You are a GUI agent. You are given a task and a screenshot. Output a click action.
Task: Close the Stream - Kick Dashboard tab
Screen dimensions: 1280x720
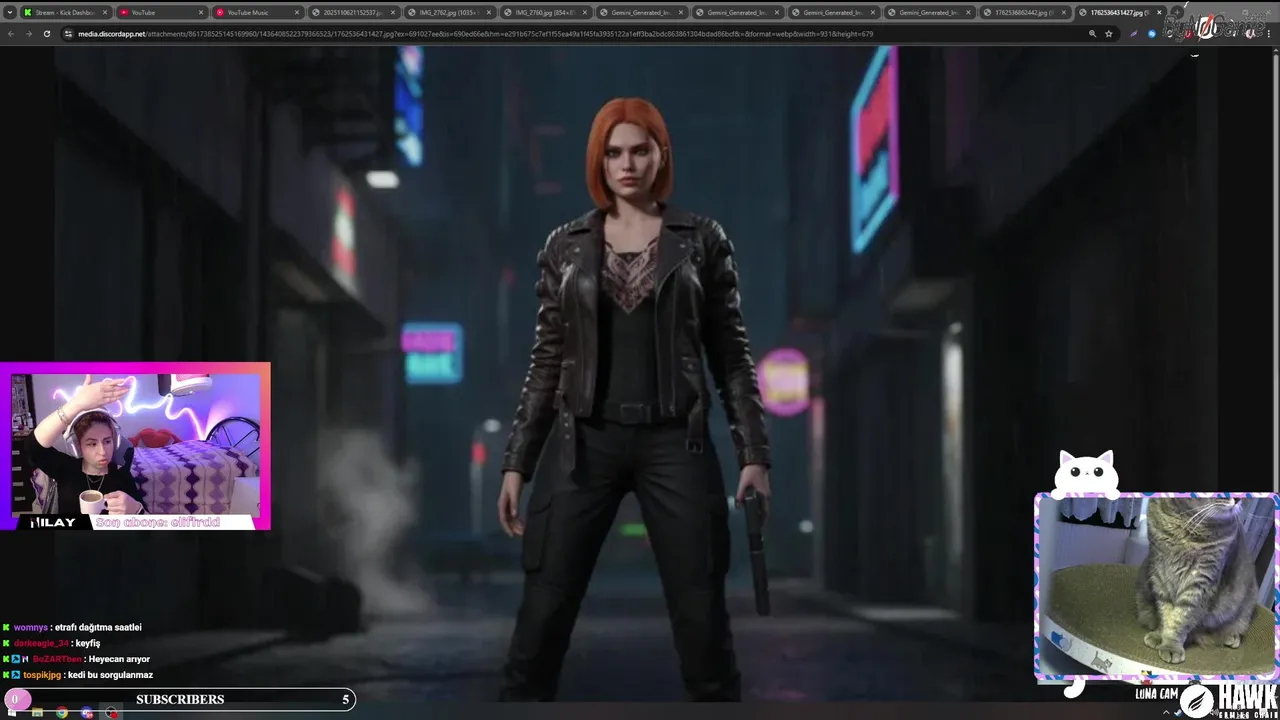click(x=104, y=13)
